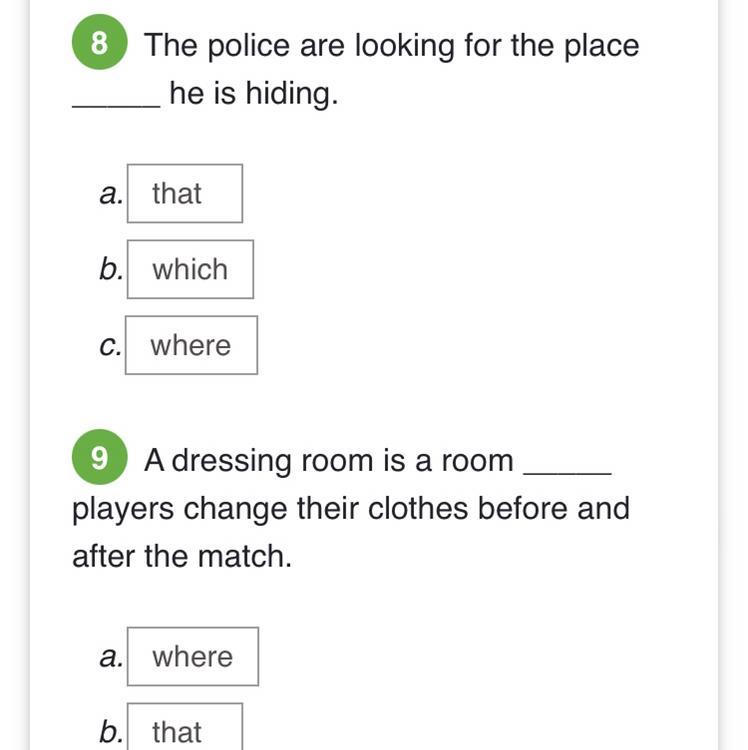
Task: Click the line 'players change their clothes before and'
Action: [x=351, y=509]
